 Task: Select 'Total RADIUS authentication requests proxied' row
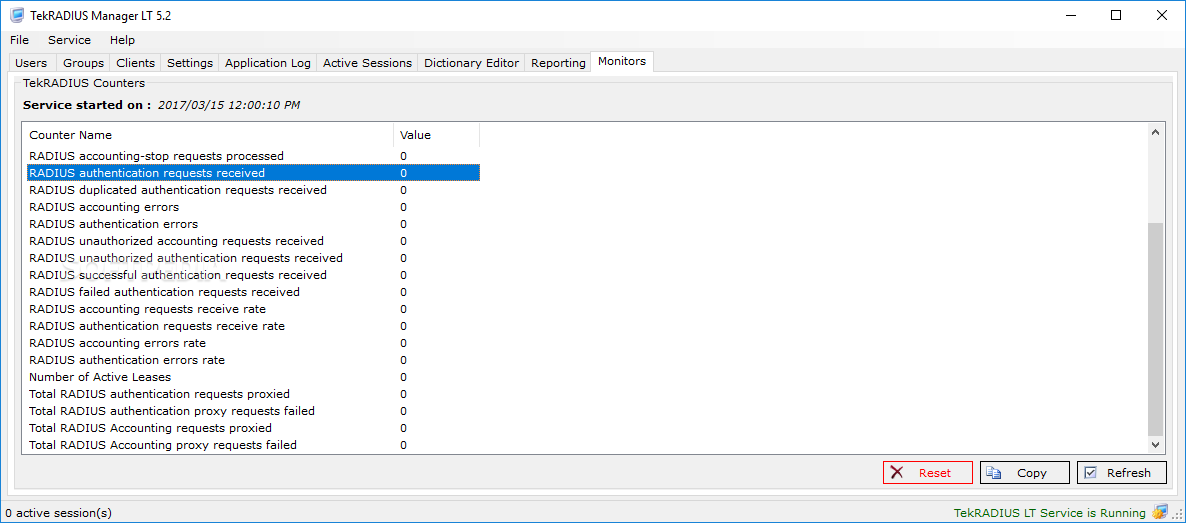253,394
